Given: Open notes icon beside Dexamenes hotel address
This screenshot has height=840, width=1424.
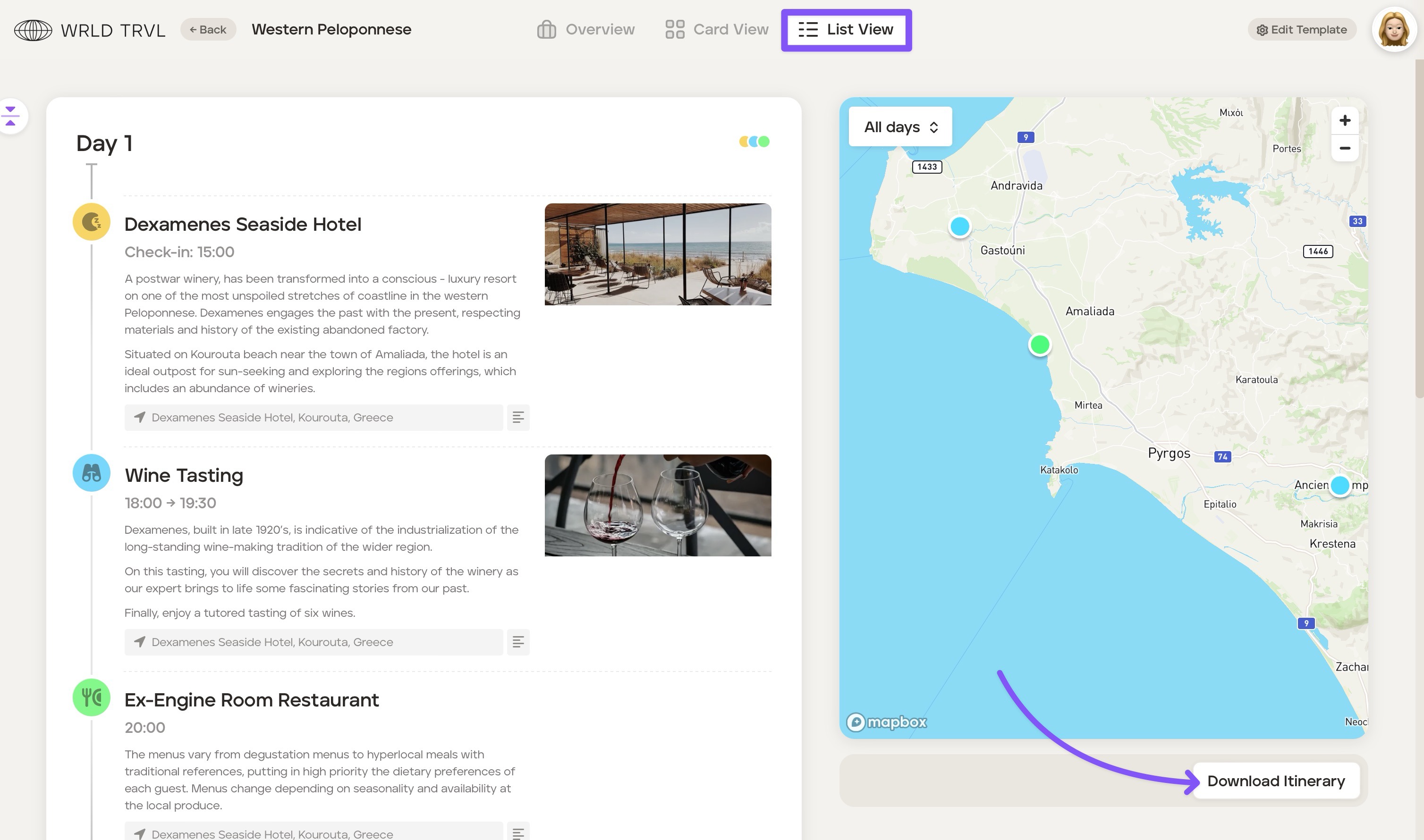Looking at the screenshot, I should [x=517, y=418].
